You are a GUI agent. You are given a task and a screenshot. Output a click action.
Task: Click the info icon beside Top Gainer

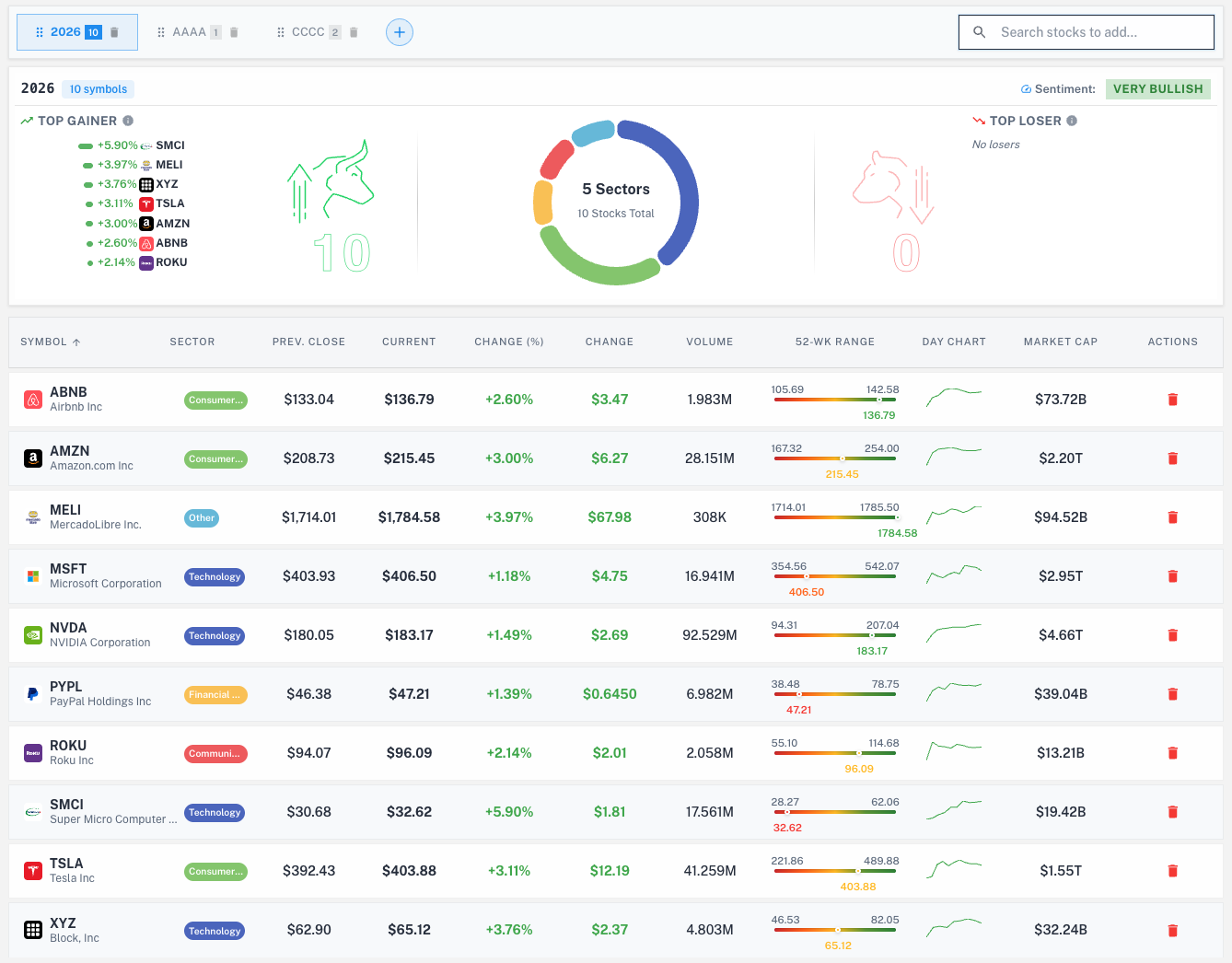[x=128, y=121]
